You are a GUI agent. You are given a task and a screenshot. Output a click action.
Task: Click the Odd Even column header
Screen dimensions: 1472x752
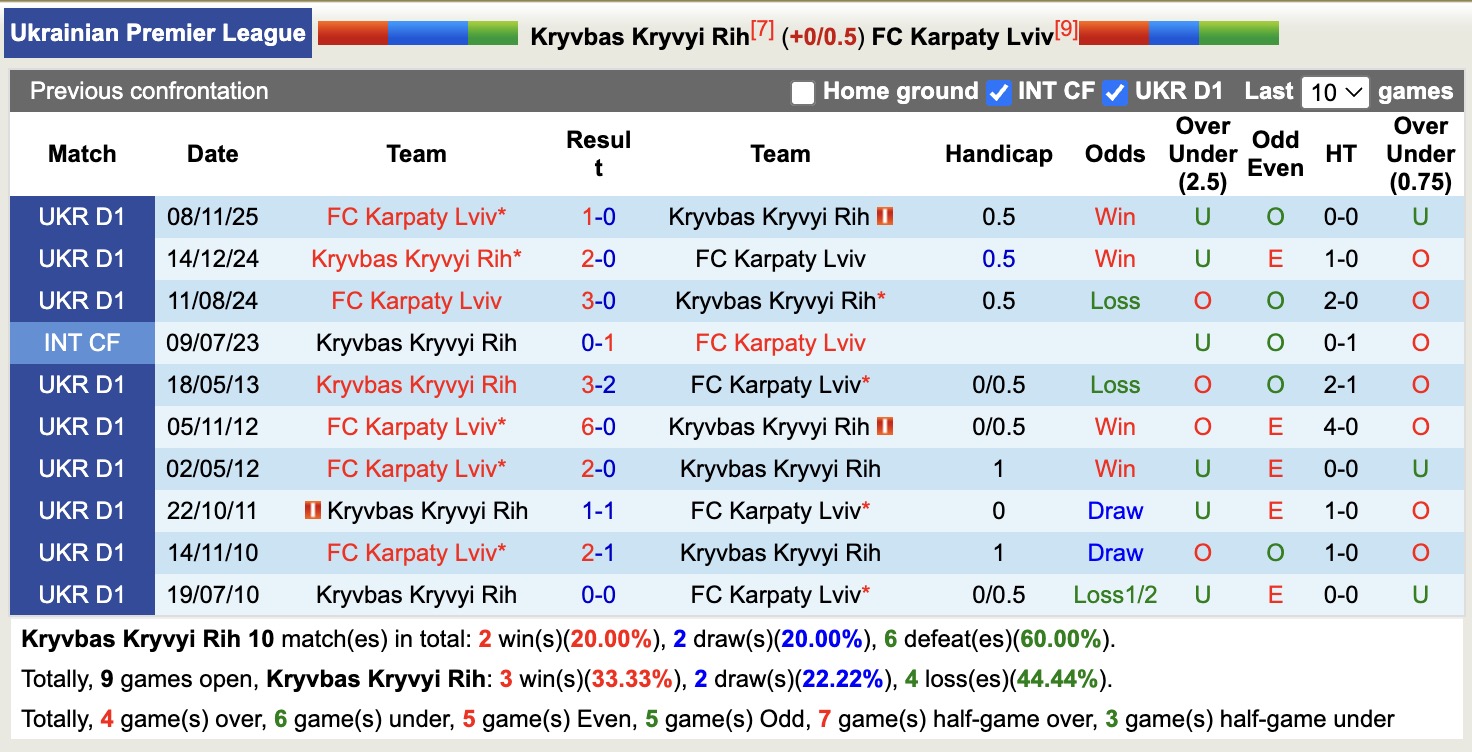point(1275,154)
